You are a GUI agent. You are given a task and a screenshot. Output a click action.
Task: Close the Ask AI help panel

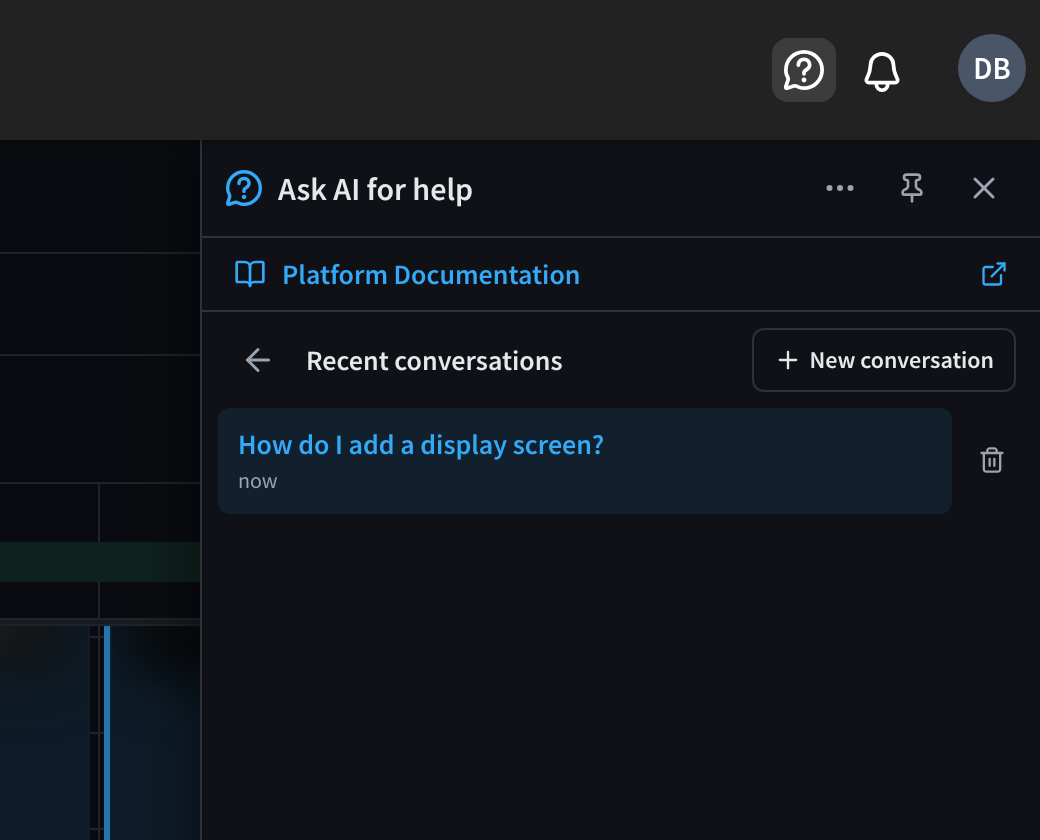coord(984,188)
